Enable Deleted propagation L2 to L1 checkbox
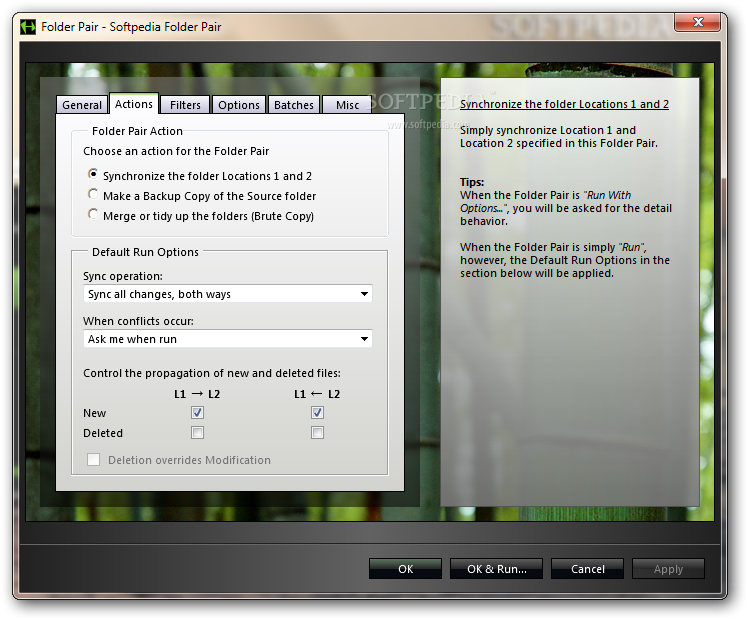 317,433
